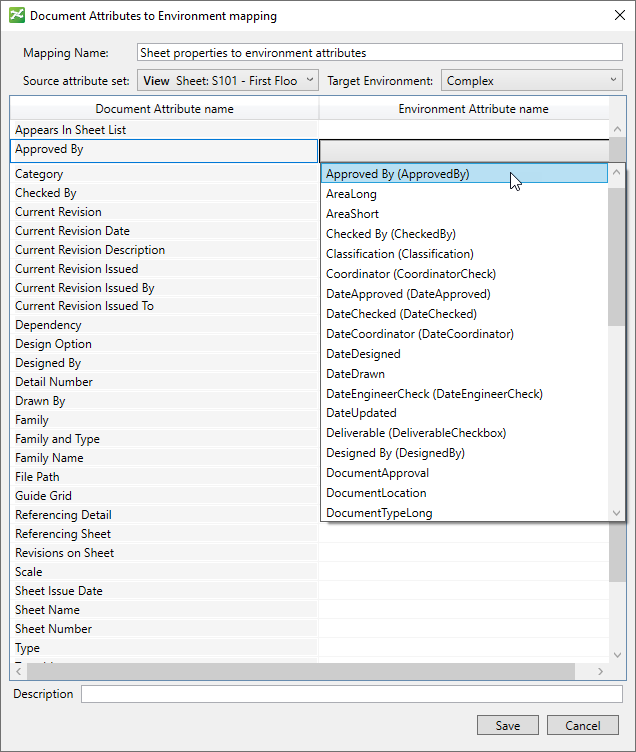Select the Current Revision Description row

[x=164, y=250]
